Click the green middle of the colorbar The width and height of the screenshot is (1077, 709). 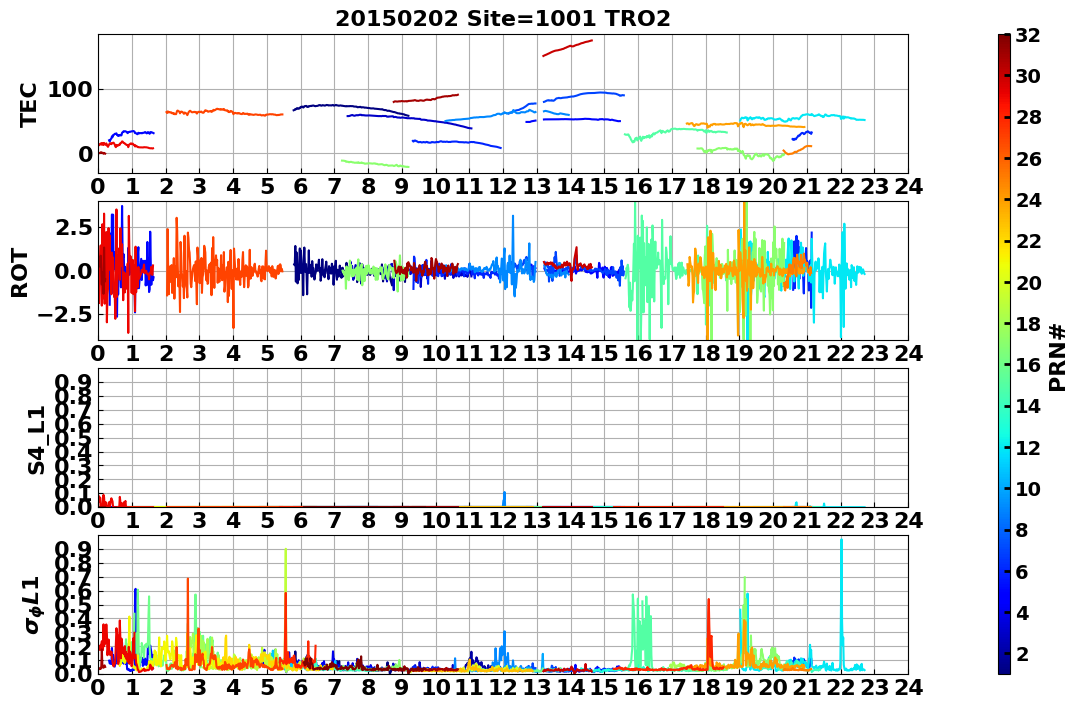click(1004, 354)
